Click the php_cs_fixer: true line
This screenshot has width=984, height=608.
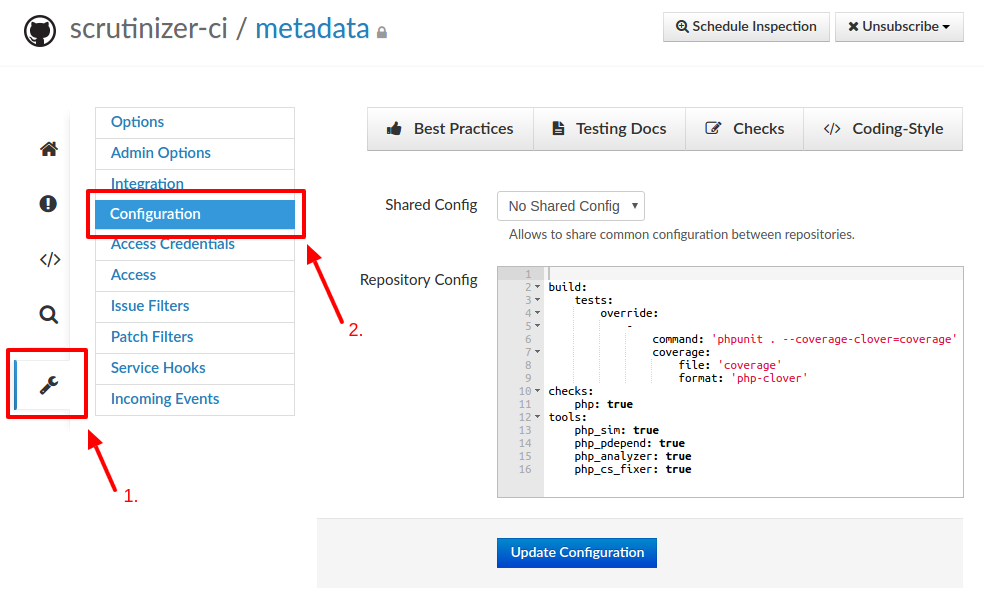click(633, 469)
